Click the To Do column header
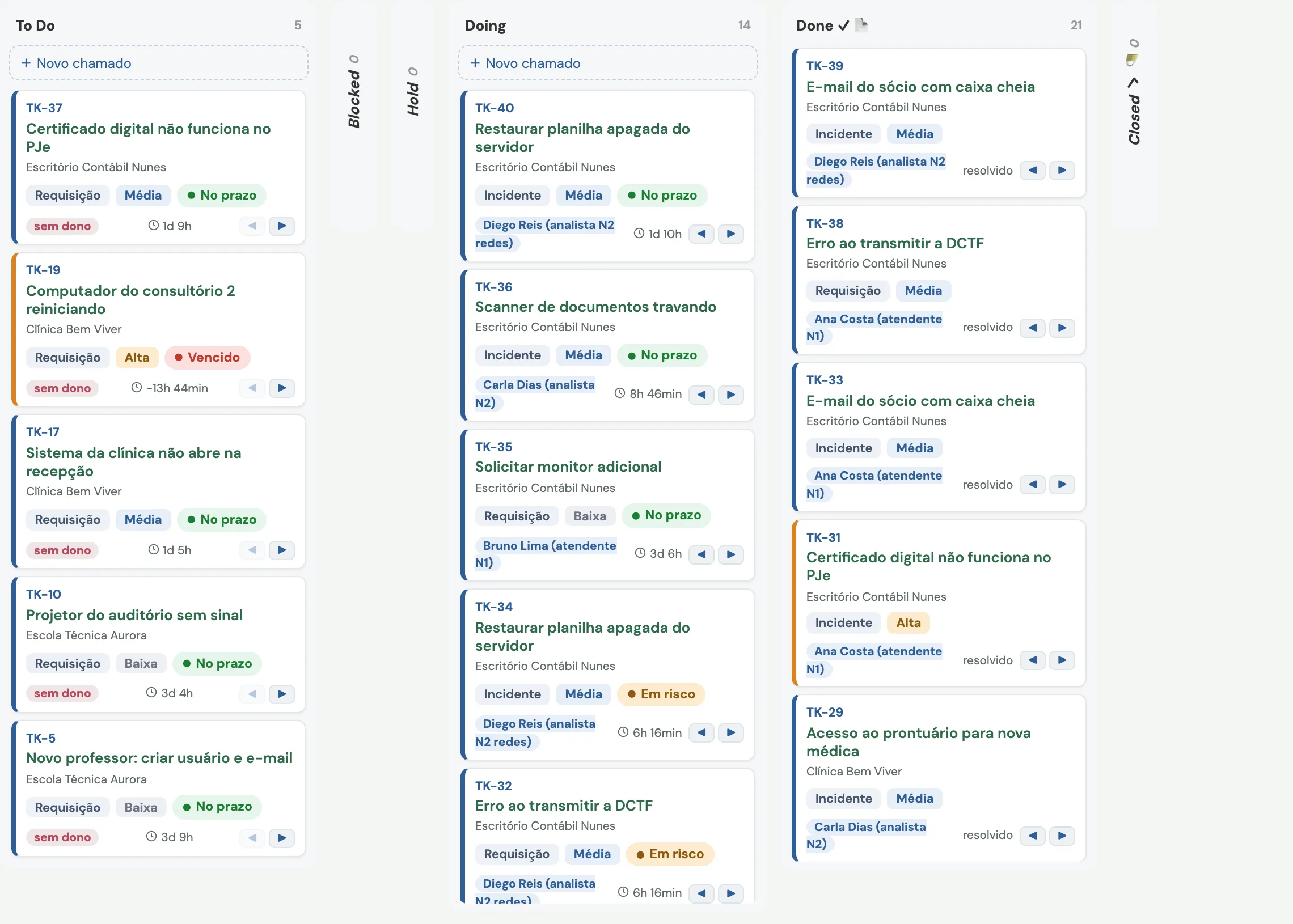The image size is (1293, 924). 35,26
